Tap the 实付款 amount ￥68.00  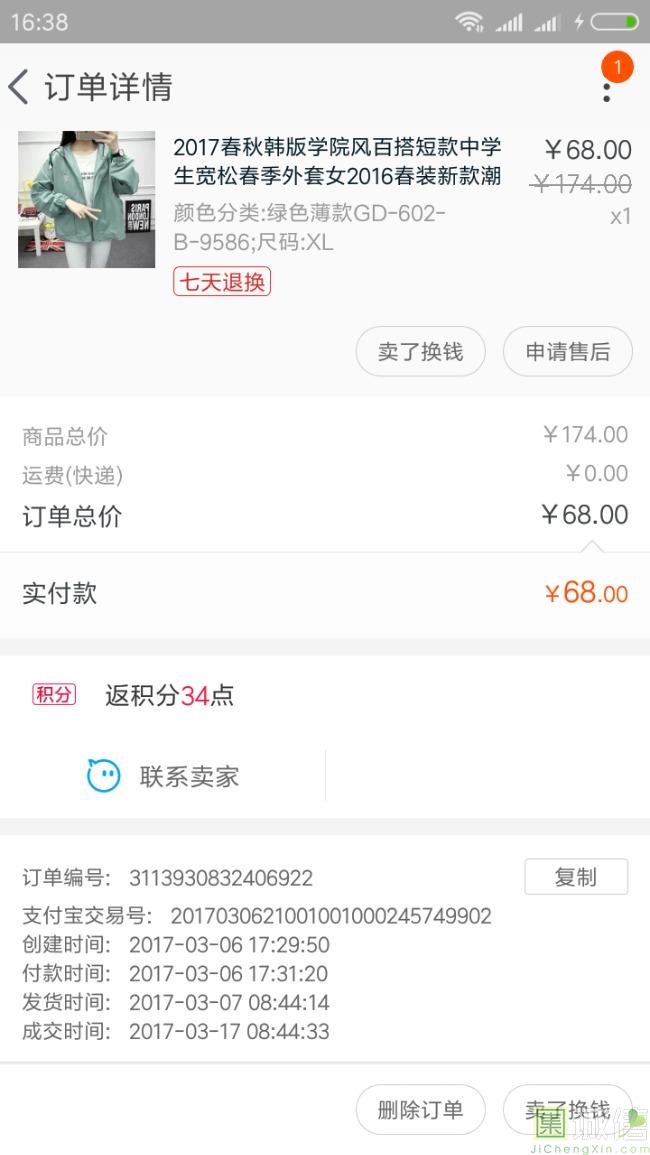pyautogui.click(x=586, y=593)
